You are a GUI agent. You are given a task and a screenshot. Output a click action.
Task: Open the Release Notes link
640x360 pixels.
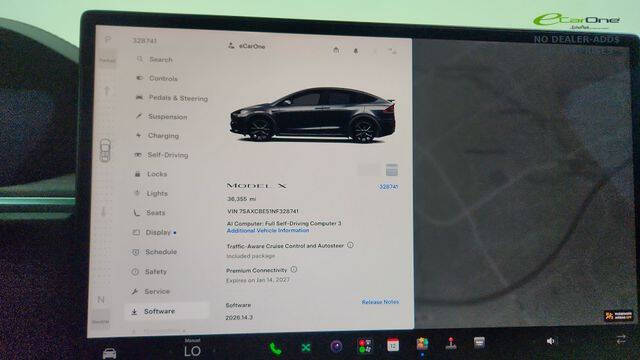[380, 302]
